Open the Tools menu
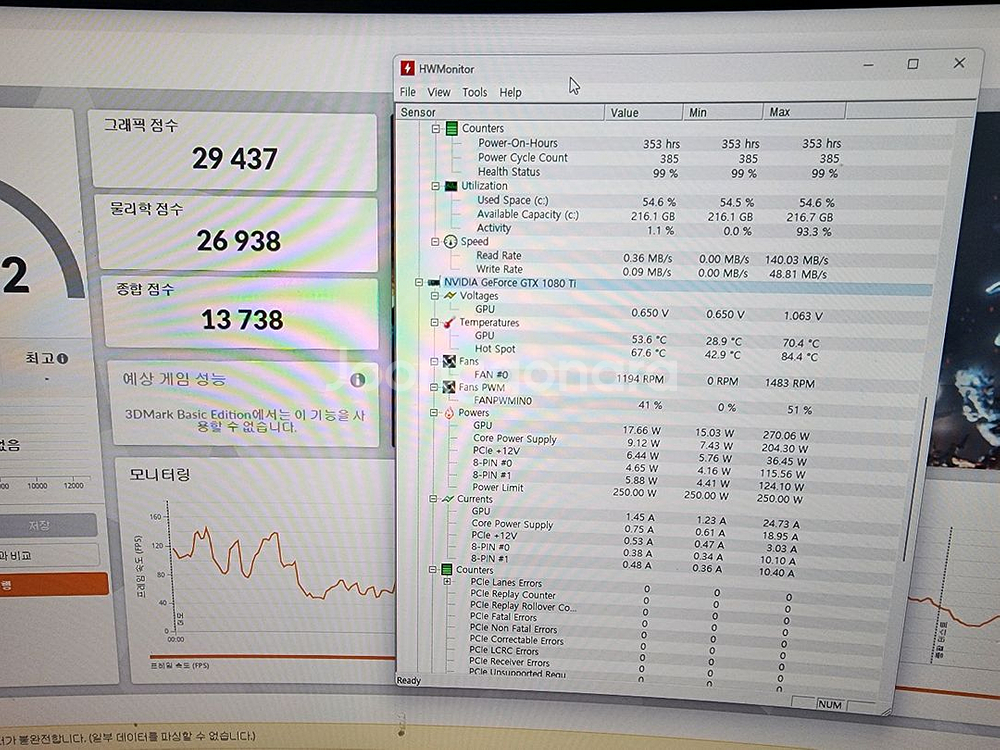The height and width of the screenshot is (750, 1000). click(x=475, y=92)
